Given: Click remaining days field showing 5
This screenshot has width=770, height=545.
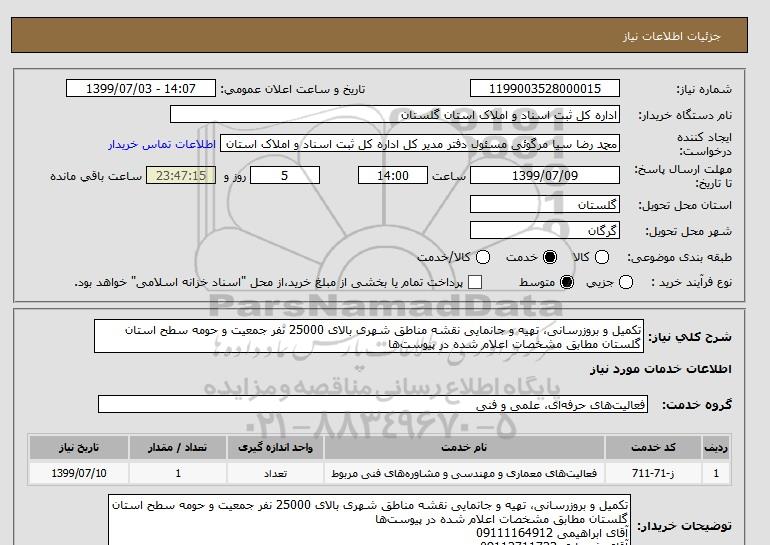Looking at the screenshot, I should [285, 175].
